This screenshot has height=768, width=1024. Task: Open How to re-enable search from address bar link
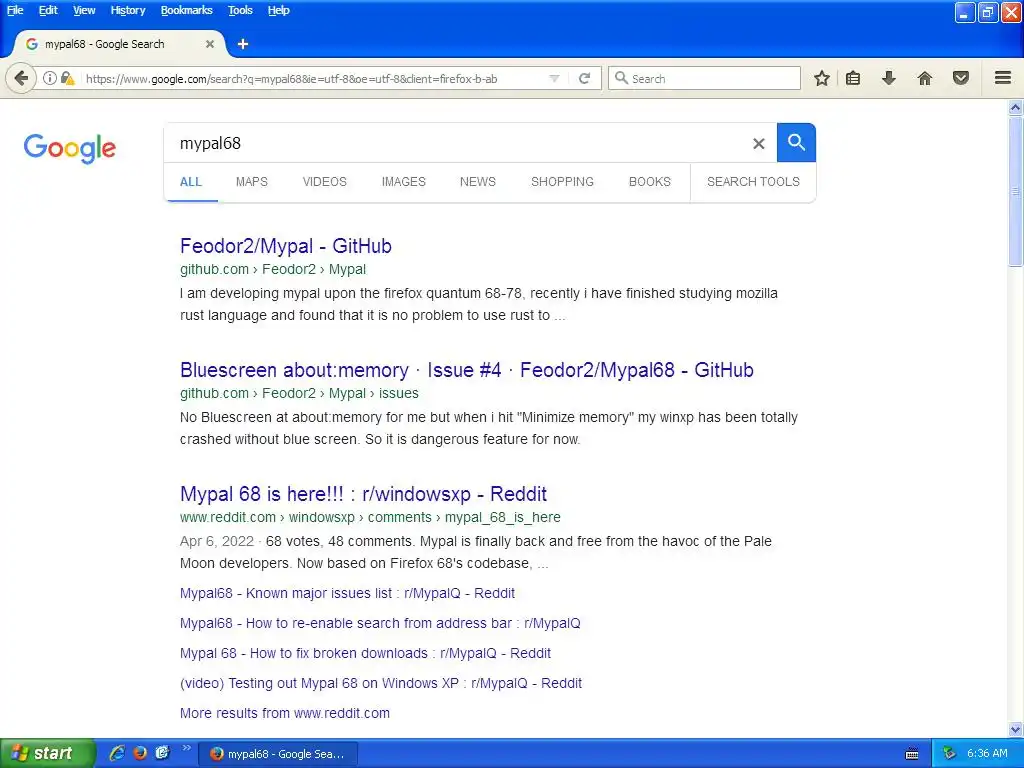click(380, 623)
